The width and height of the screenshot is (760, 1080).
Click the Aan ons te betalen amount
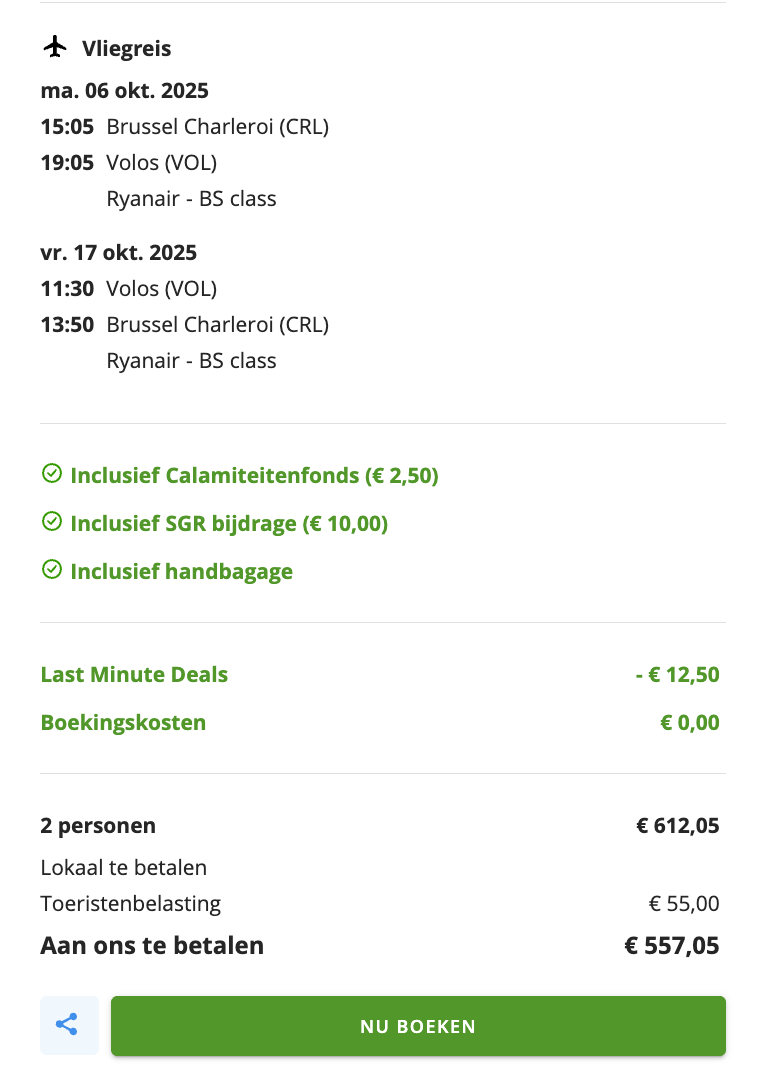(672, 945)
